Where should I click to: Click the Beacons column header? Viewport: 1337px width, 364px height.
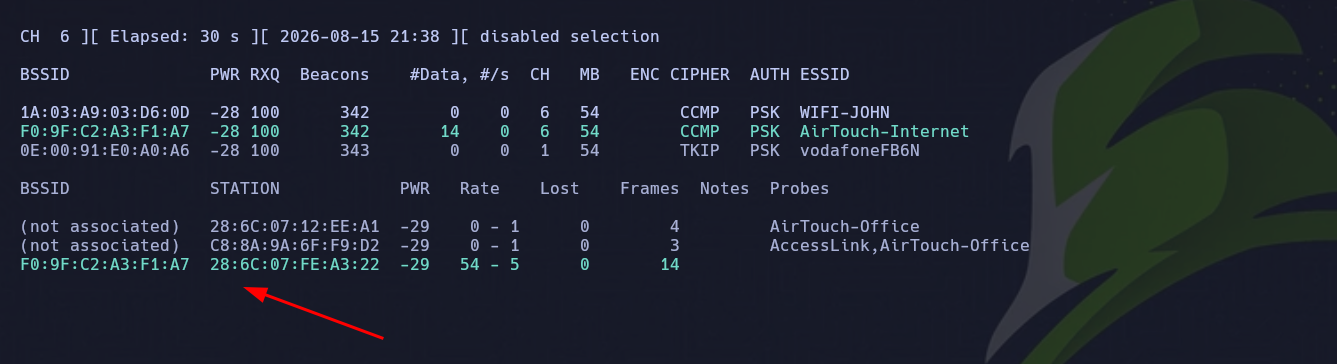tap(334, 74)
